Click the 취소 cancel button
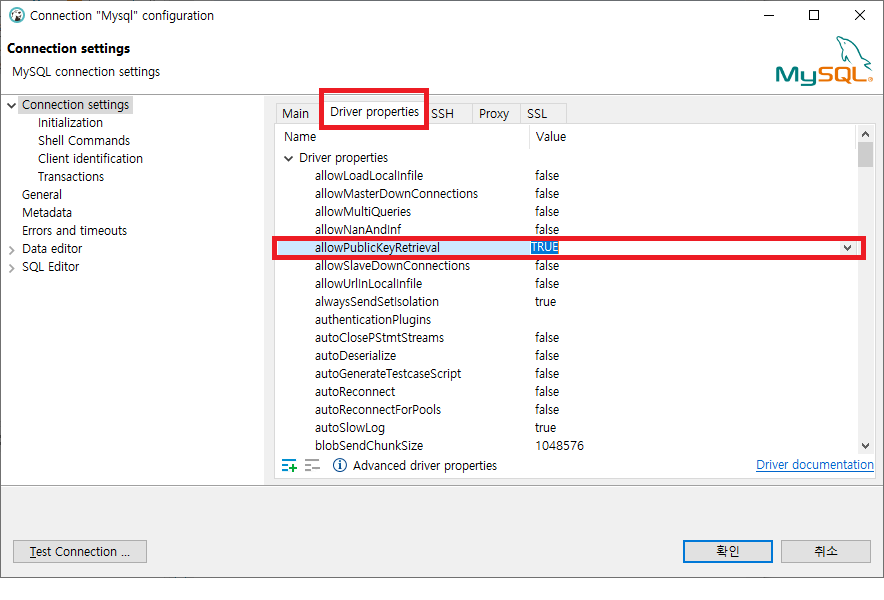 pos(825,551)
